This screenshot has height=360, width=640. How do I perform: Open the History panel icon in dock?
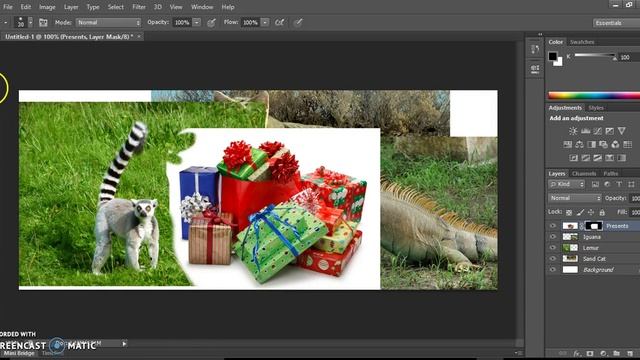click(x=535, y=49)
